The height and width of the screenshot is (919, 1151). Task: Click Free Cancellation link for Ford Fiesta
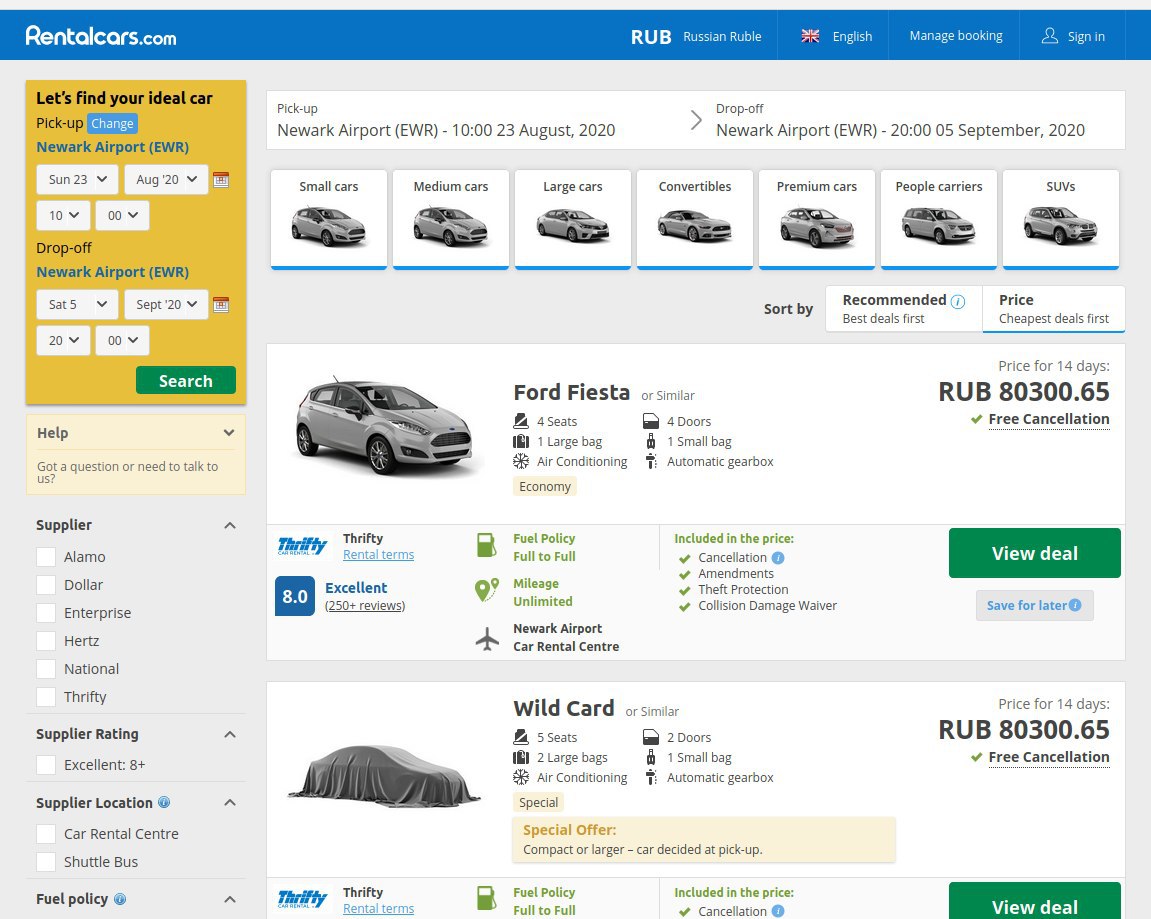[1049, 419]
